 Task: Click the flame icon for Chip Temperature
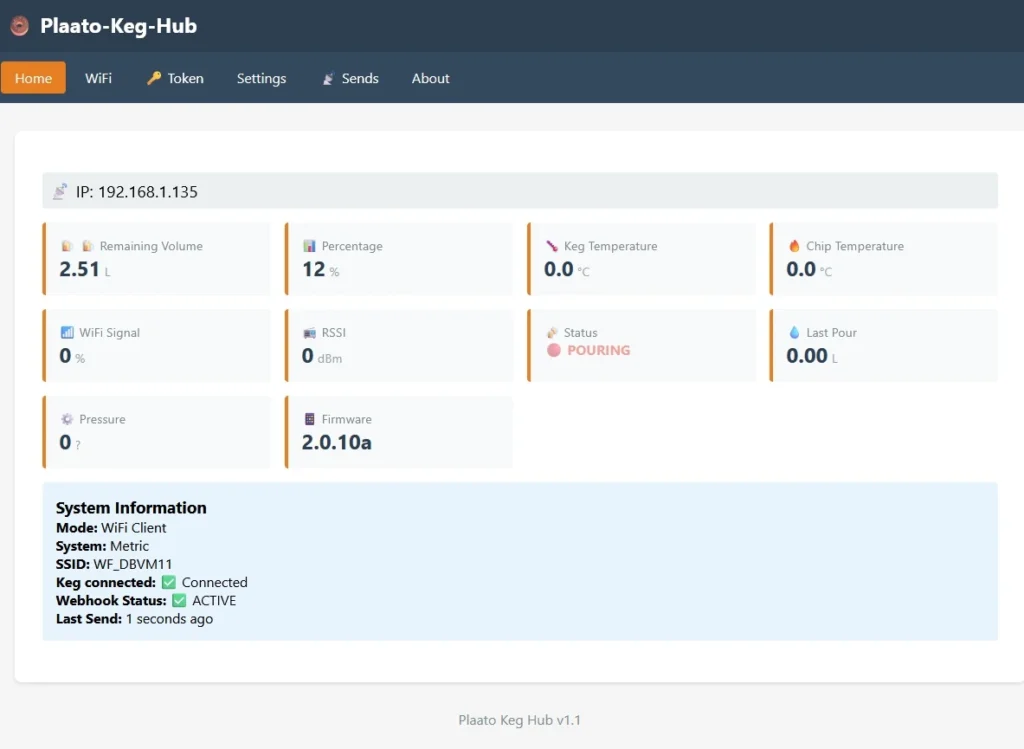point(794,246)
